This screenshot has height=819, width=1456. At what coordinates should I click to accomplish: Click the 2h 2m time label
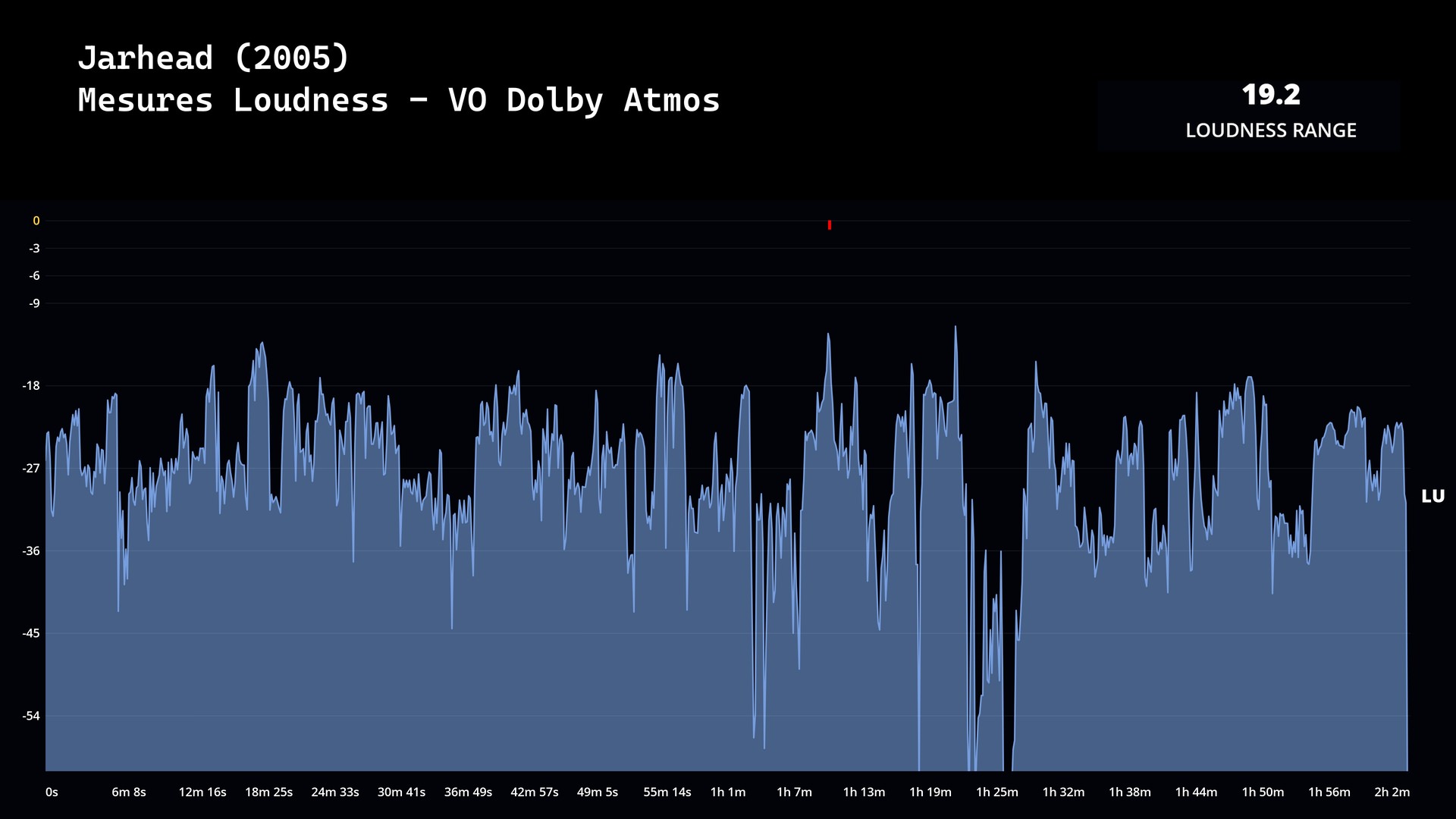(x=1392, y=792)
